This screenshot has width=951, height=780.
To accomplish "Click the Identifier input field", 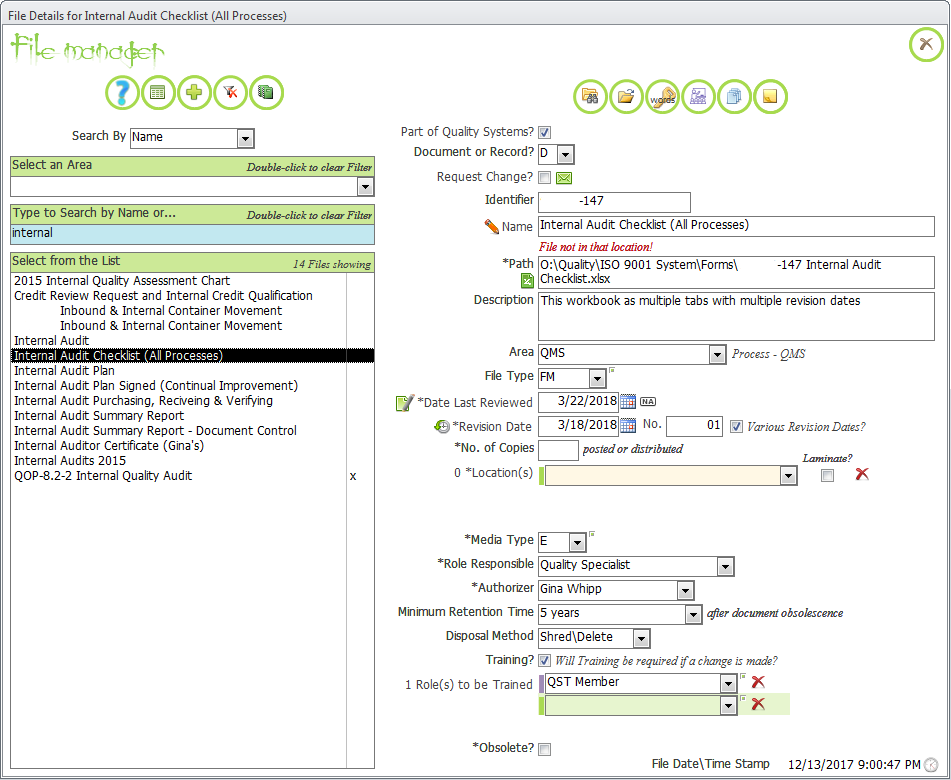I will (x=614, y=202).
